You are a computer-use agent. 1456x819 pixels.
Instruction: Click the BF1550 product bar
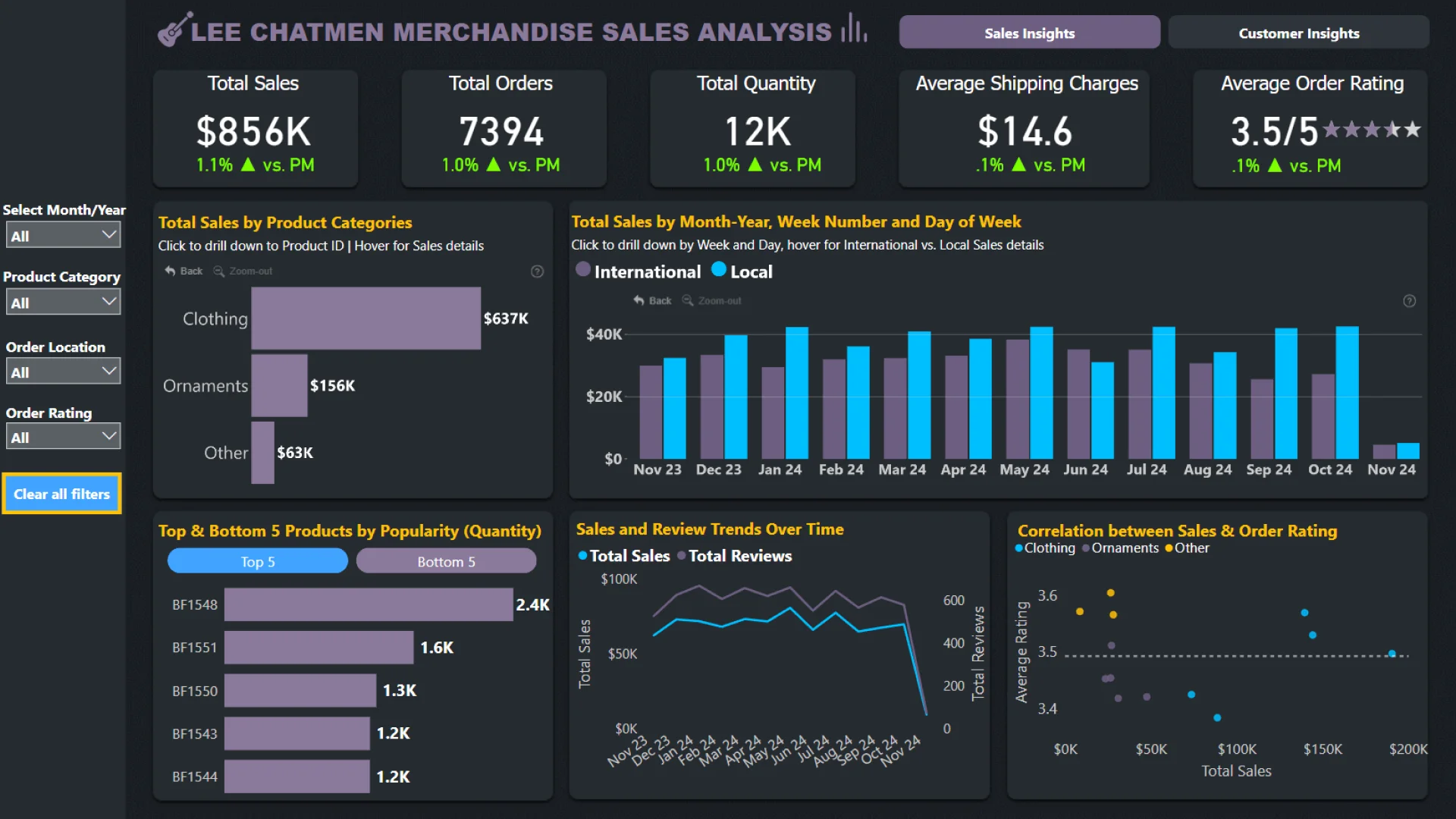(300, 690)
